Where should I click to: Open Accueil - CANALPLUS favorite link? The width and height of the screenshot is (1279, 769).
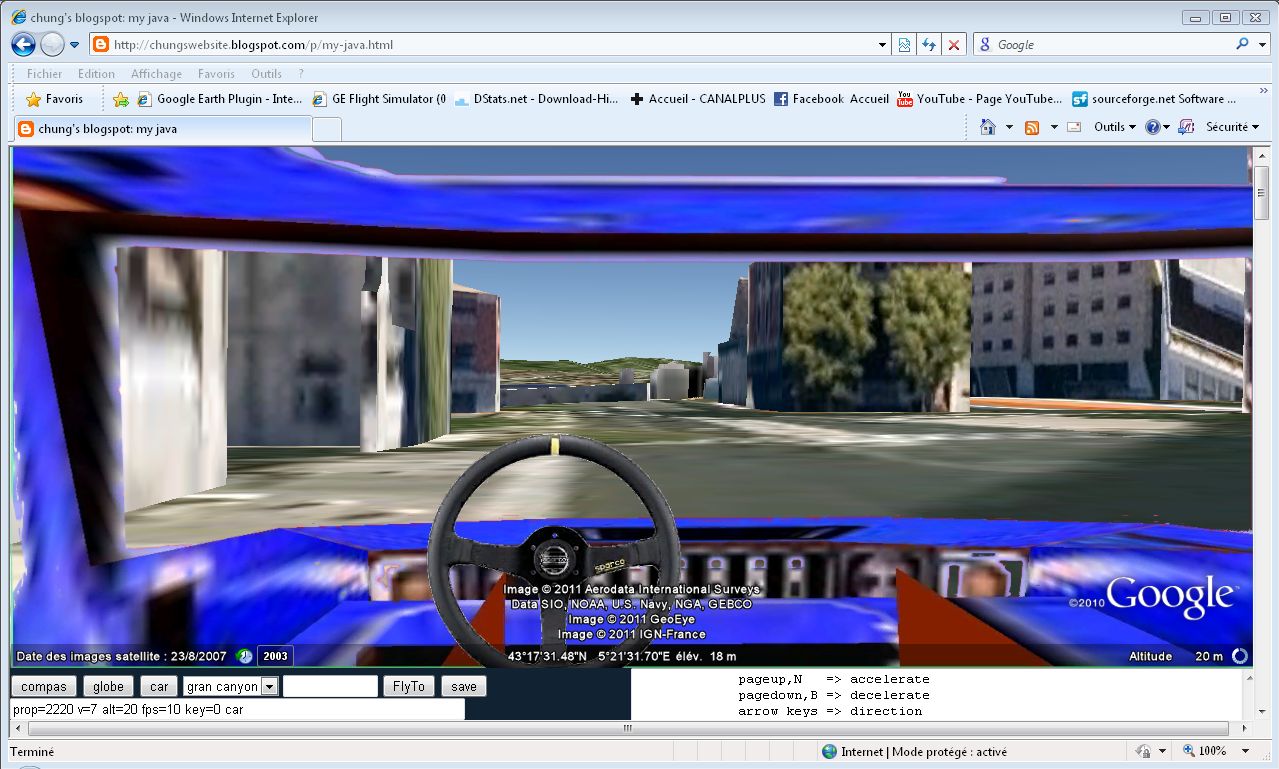point(697,99)
